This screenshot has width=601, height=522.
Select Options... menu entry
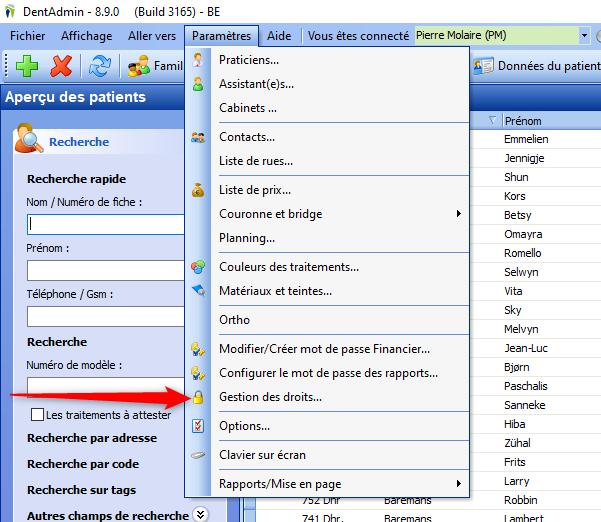coord(327,426)
